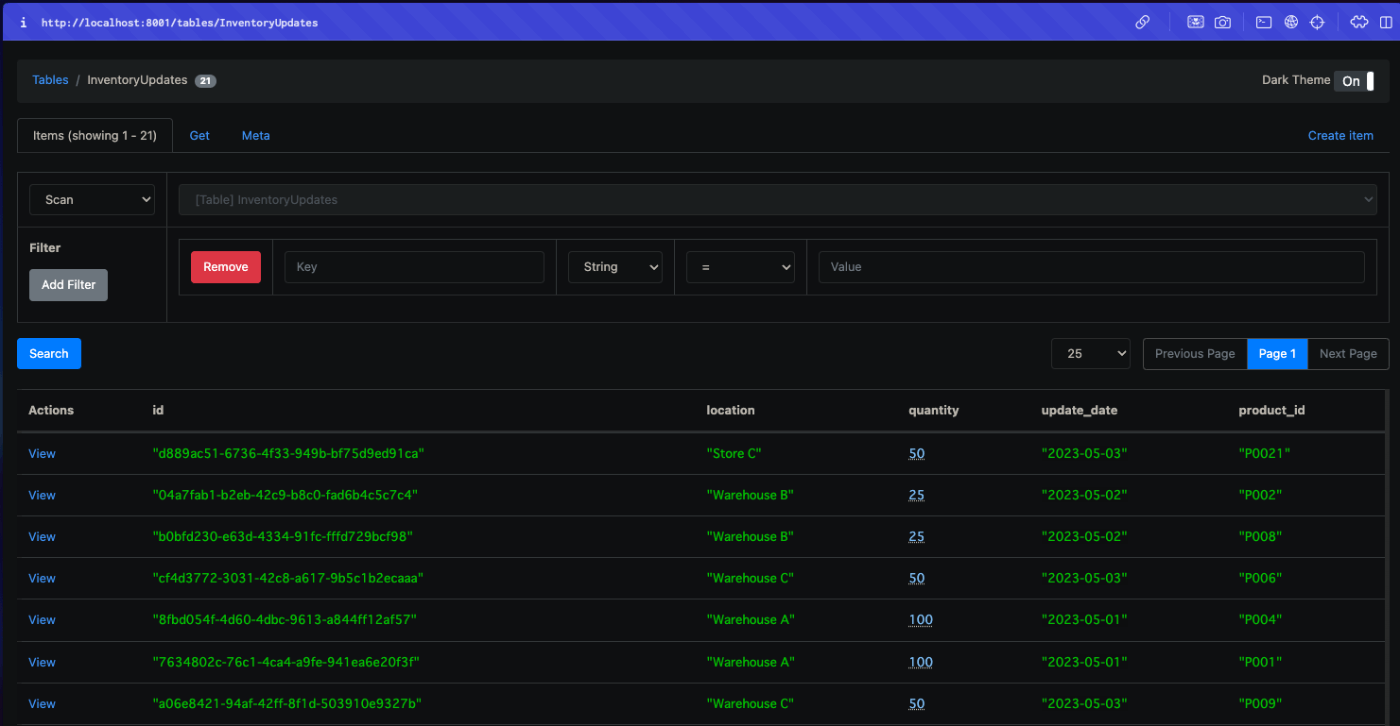
Task: Toggle the Dark Theme switch
Action: (1355, 81)
